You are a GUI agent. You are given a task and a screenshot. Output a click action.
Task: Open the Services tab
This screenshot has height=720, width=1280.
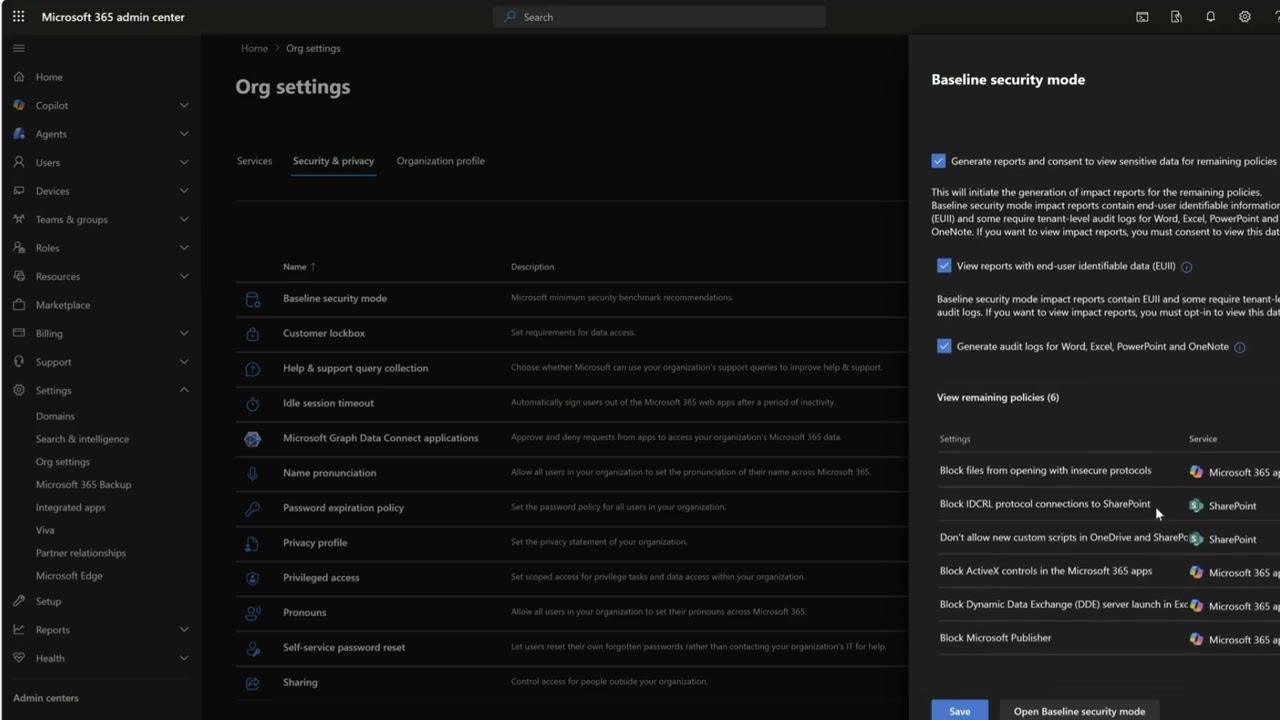click(254, 161)
